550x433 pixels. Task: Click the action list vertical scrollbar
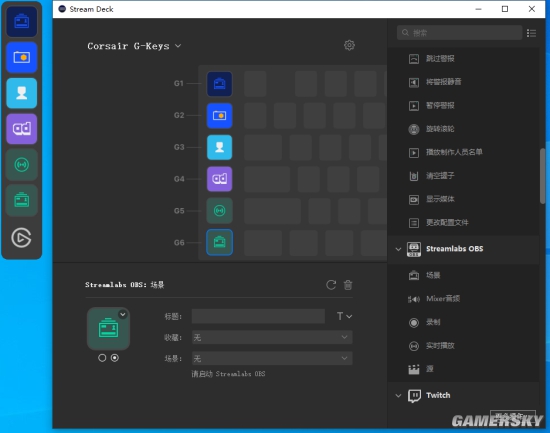543,175
